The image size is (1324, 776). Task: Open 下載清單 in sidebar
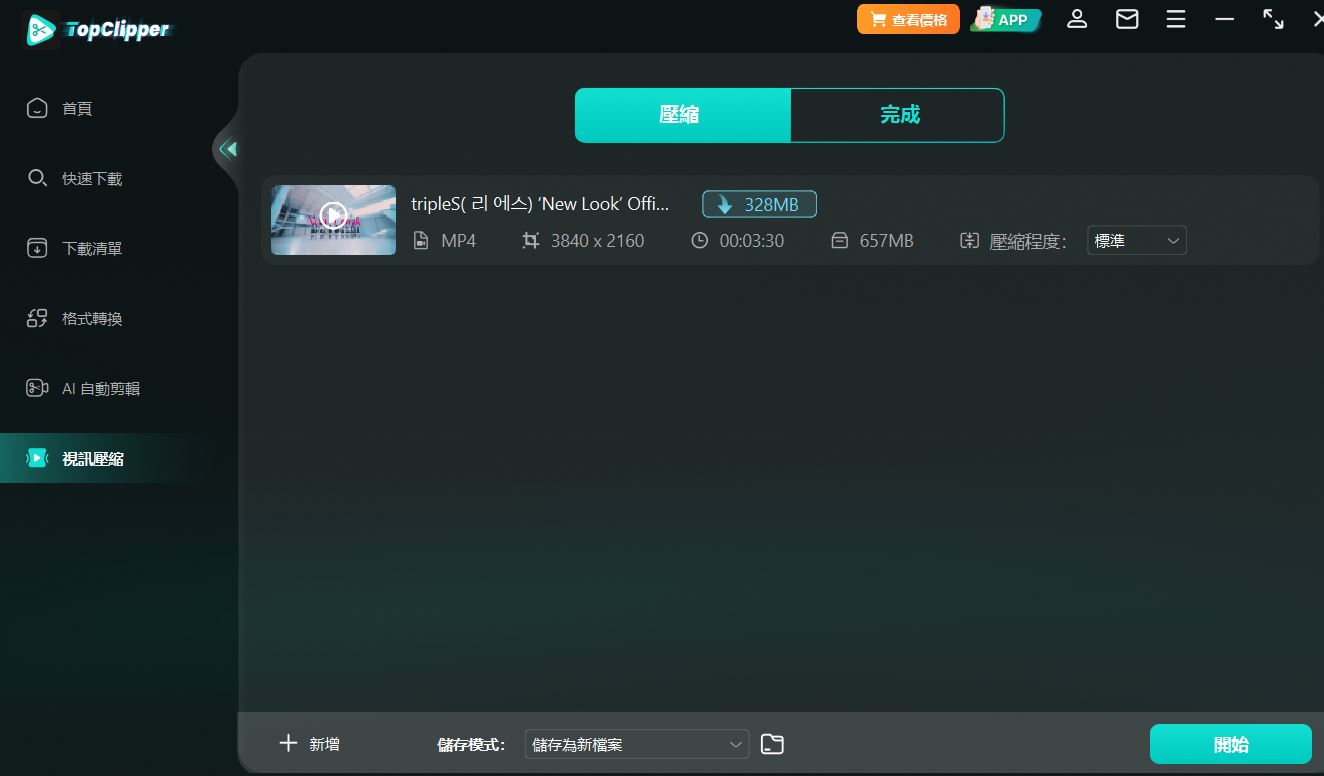pyautogui.click(x=90, y=248)
